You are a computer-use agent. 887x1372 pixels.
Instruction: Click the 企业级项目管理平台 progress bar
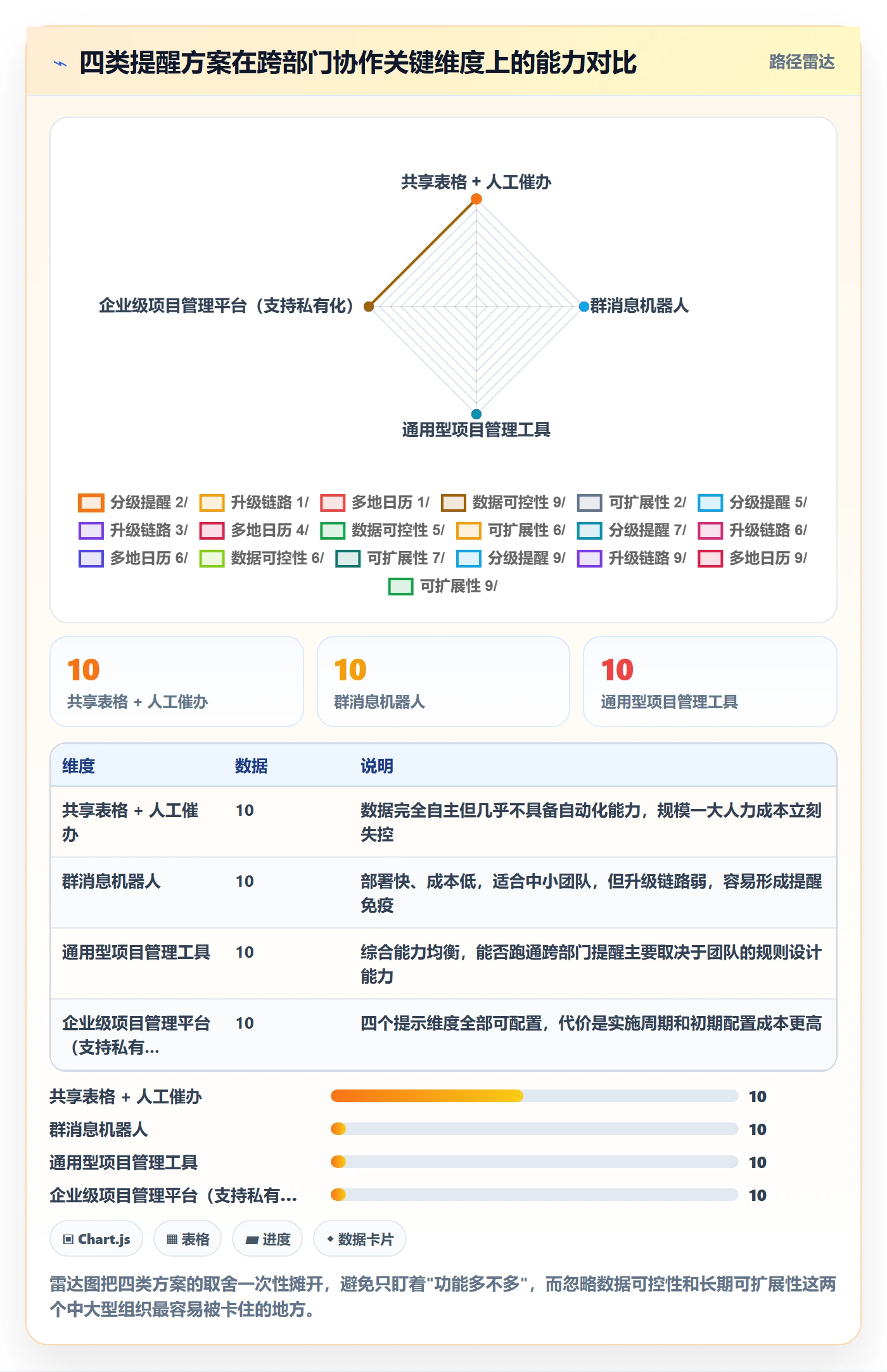[x=534, y=1195]
